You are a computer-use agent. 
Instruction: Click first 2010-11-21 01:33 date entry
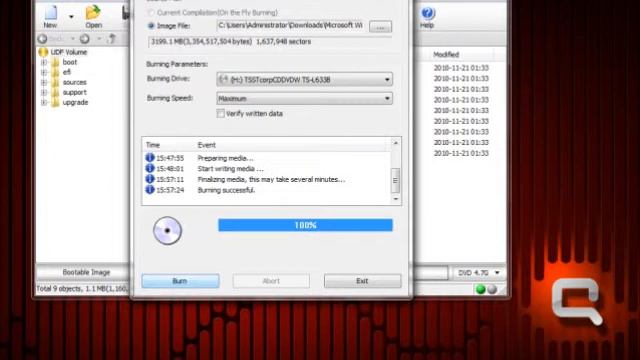461,68
